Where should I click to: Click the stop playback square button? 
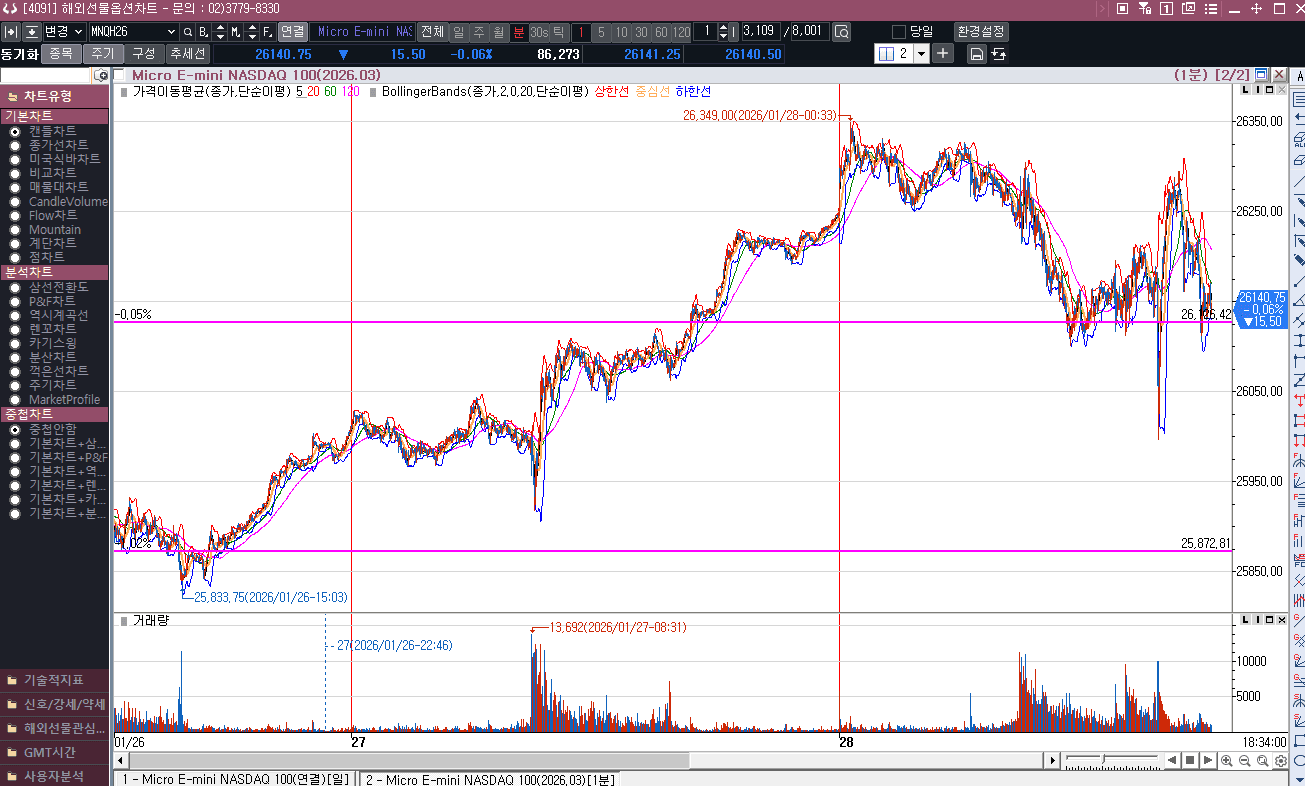pyautogui.click(x=1190, y=761)
